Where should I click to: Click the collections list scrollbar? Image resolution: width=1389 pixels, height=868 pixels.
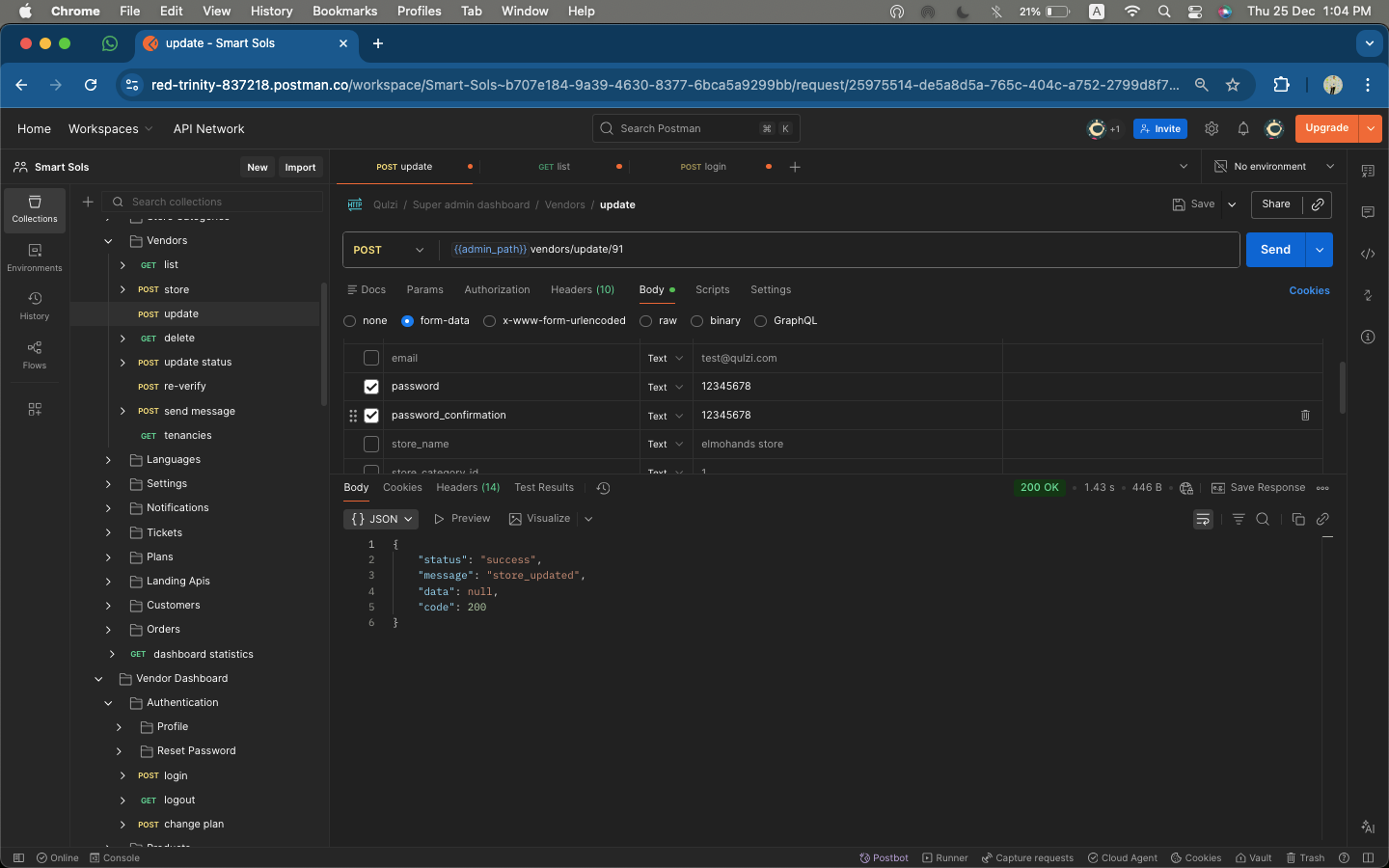pyautogui.click(x=323, y=344)
